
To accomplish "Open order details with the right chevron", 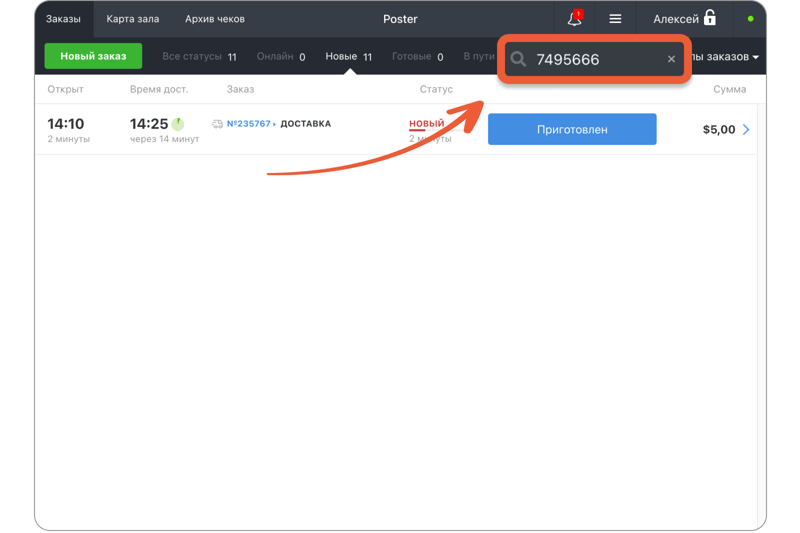I will click(746, 130).
